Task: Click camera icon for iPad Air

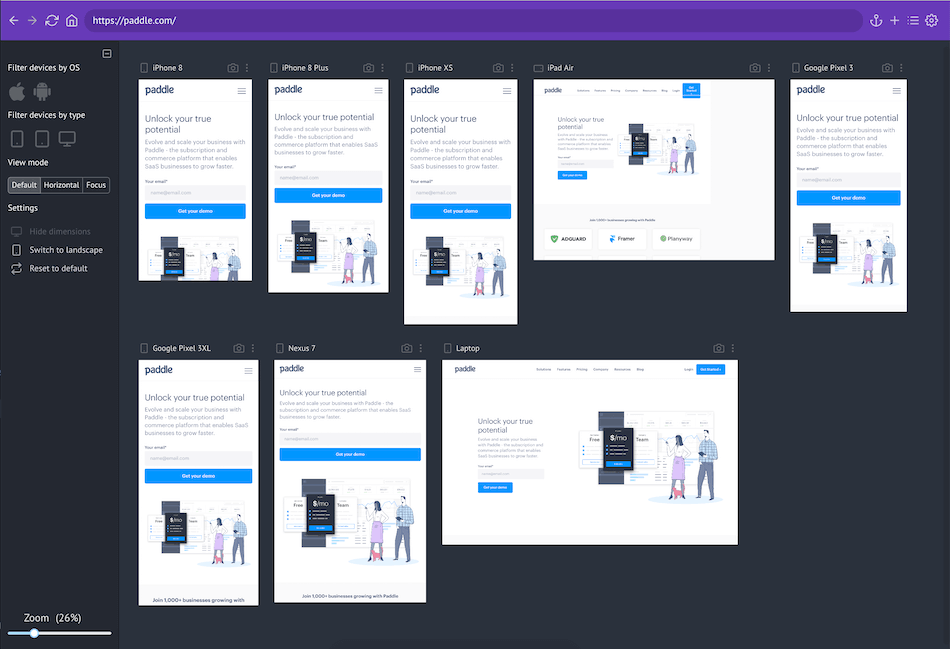Action: tap(755, 68)
